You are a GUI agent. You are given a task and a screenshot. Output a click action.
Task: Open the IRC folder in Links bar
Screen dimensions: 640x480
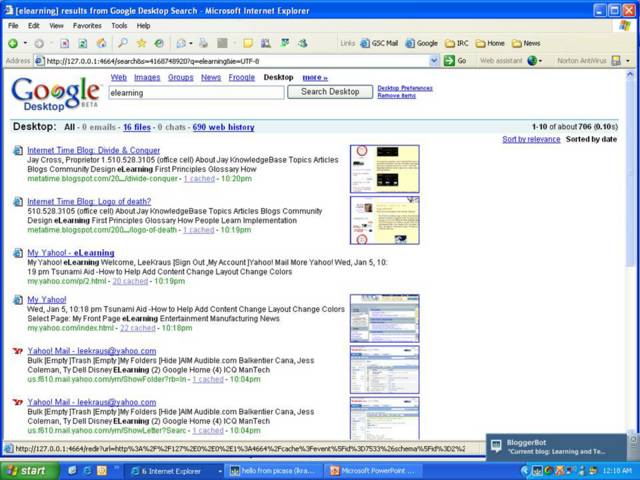click(x=457, y=43)
